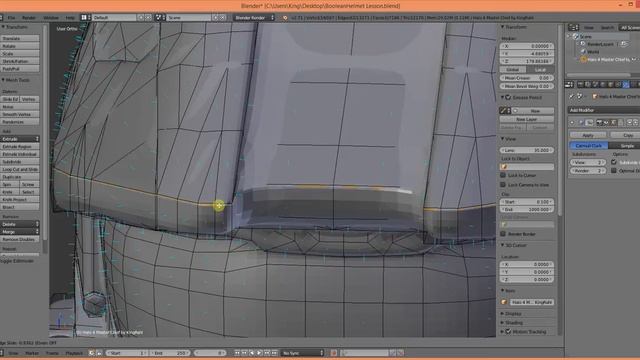Open the Render menu in top bar

point(29,18)
